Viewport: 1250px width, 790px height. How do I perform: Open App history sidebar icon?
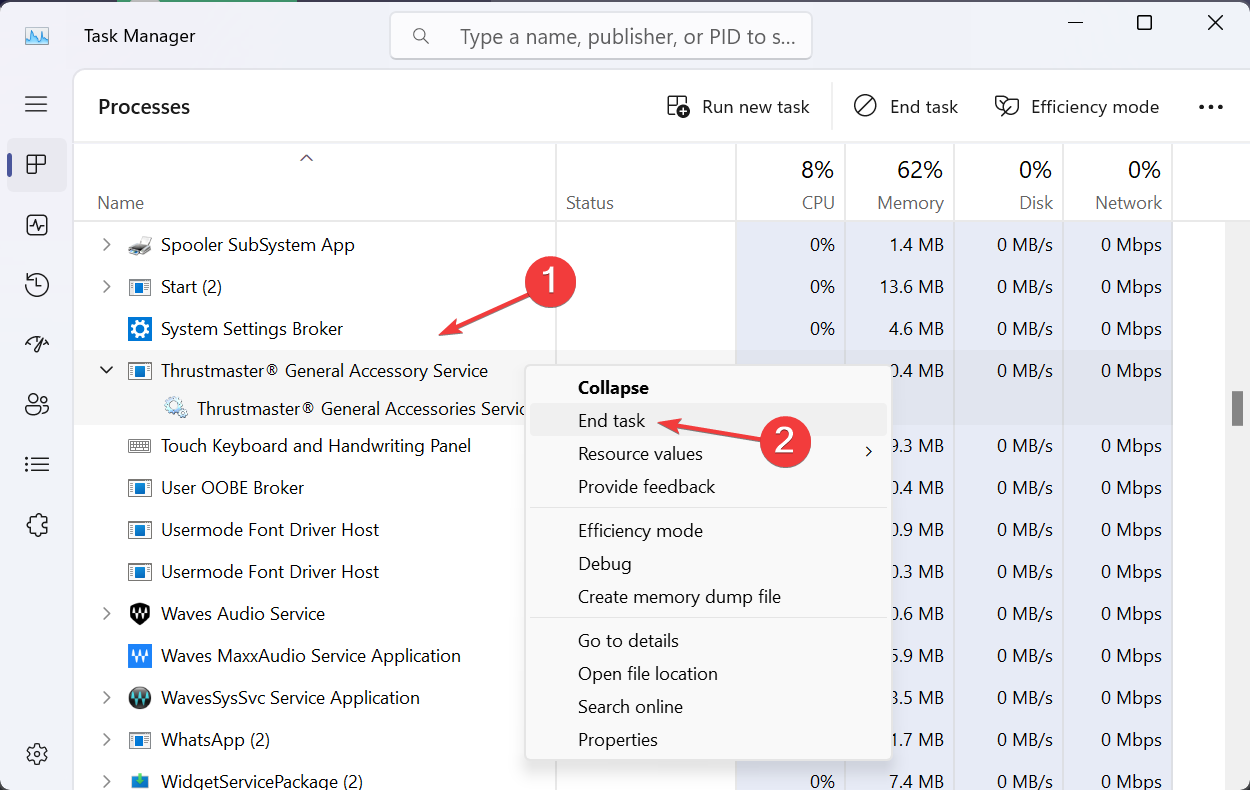point(37,285)
